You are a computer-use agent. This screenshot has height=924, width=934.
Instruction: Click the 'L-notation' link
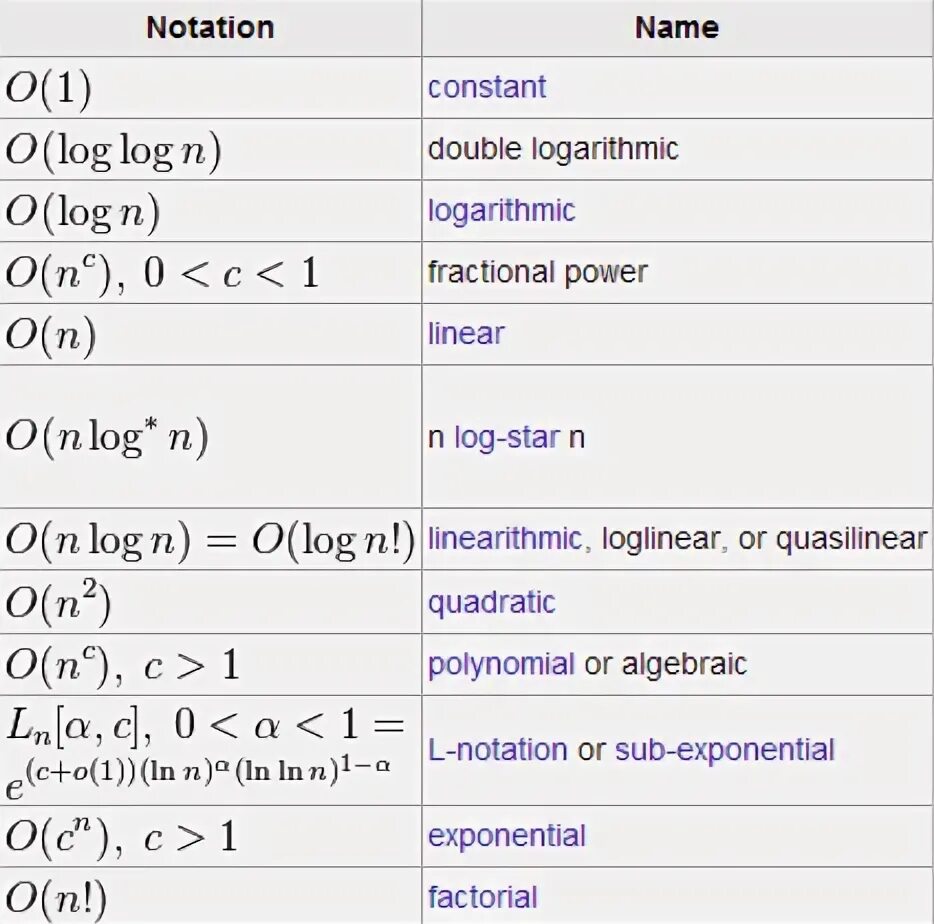pyautogui.click(x=498, y=750)
